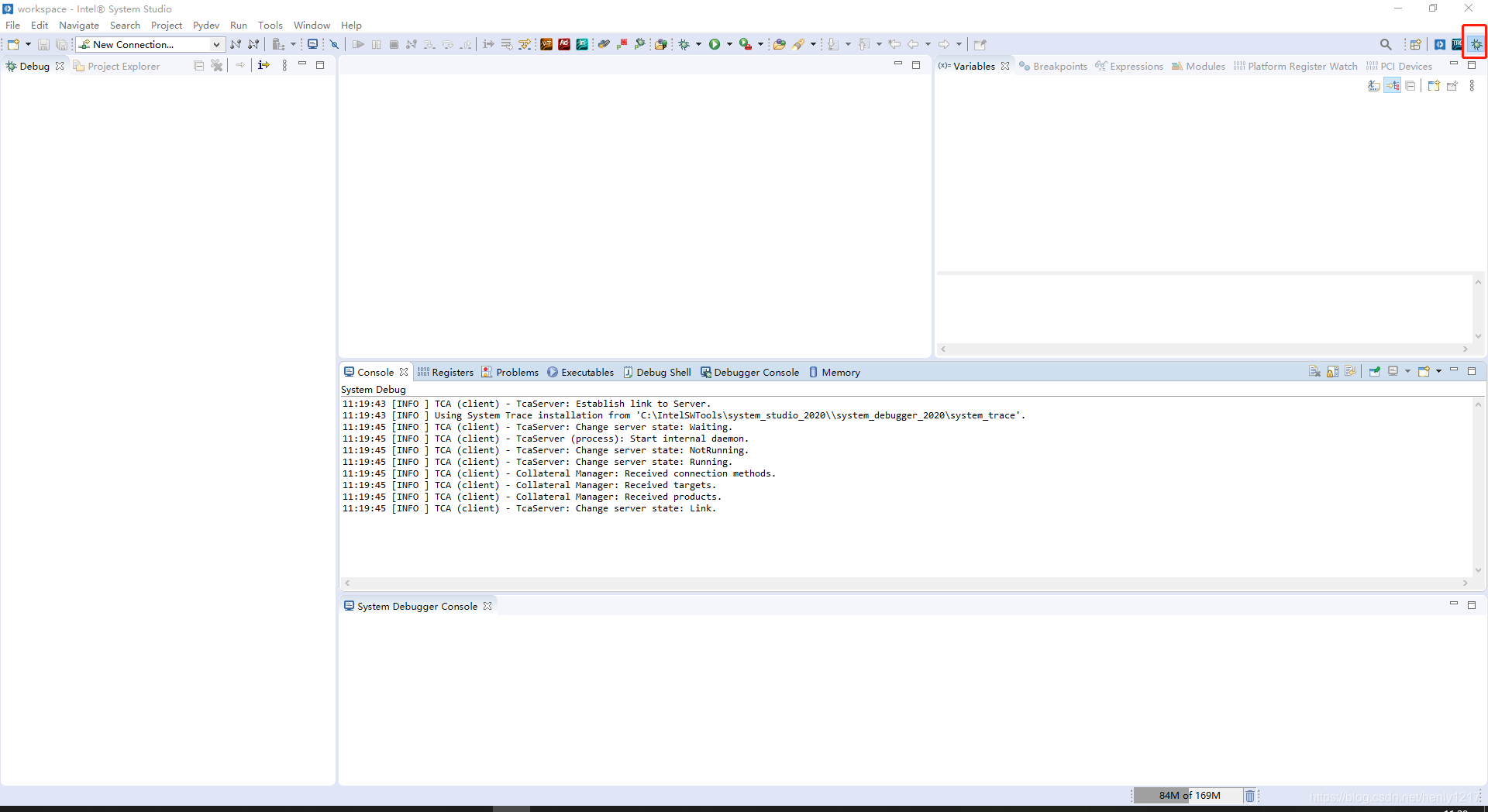Click the Terminate stop icon
Screen dimensions: 1488x812
[x=394, y=44]
